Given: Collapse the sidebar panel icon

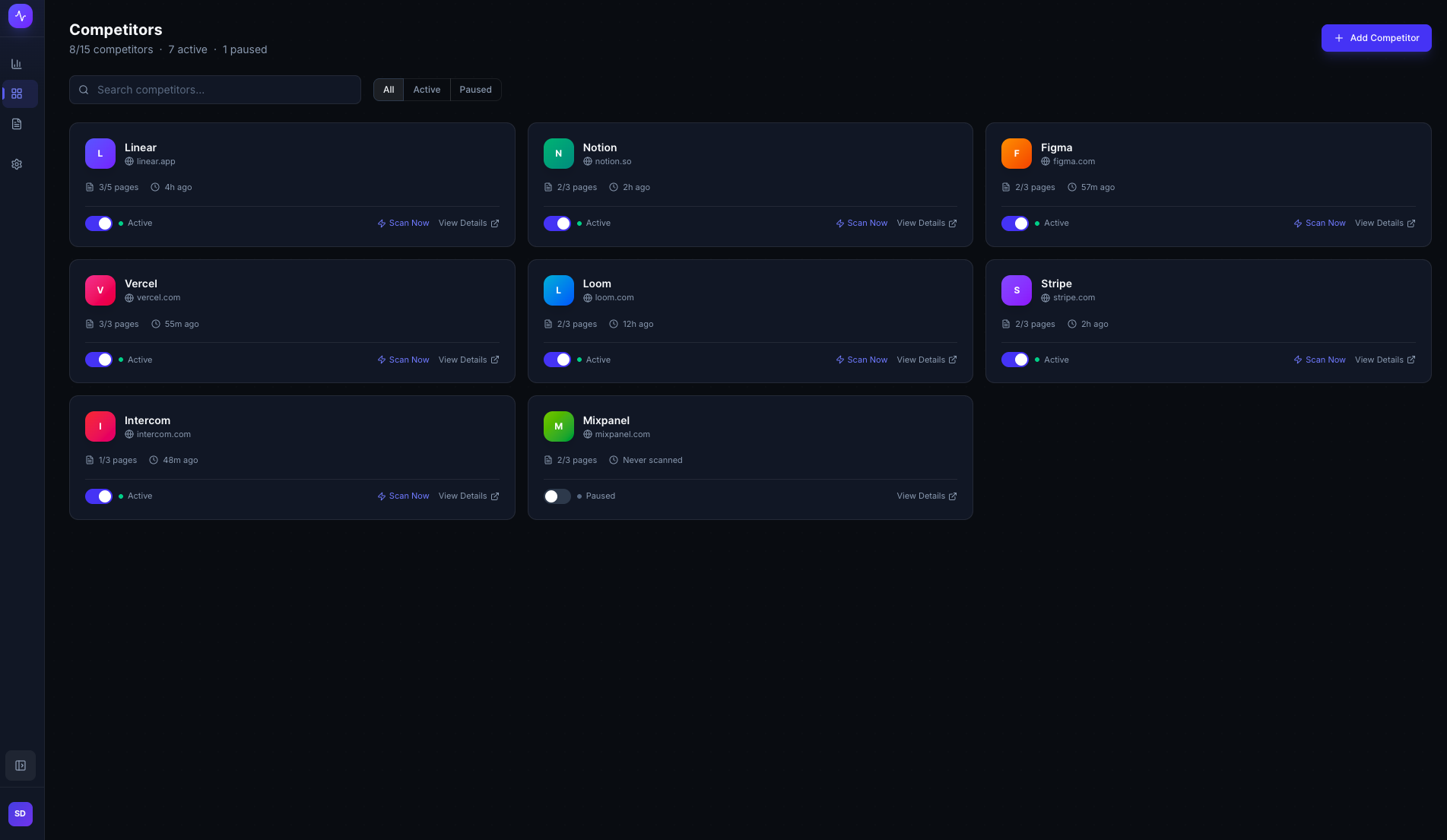Looking at the screenshot, I should point(21,766).
